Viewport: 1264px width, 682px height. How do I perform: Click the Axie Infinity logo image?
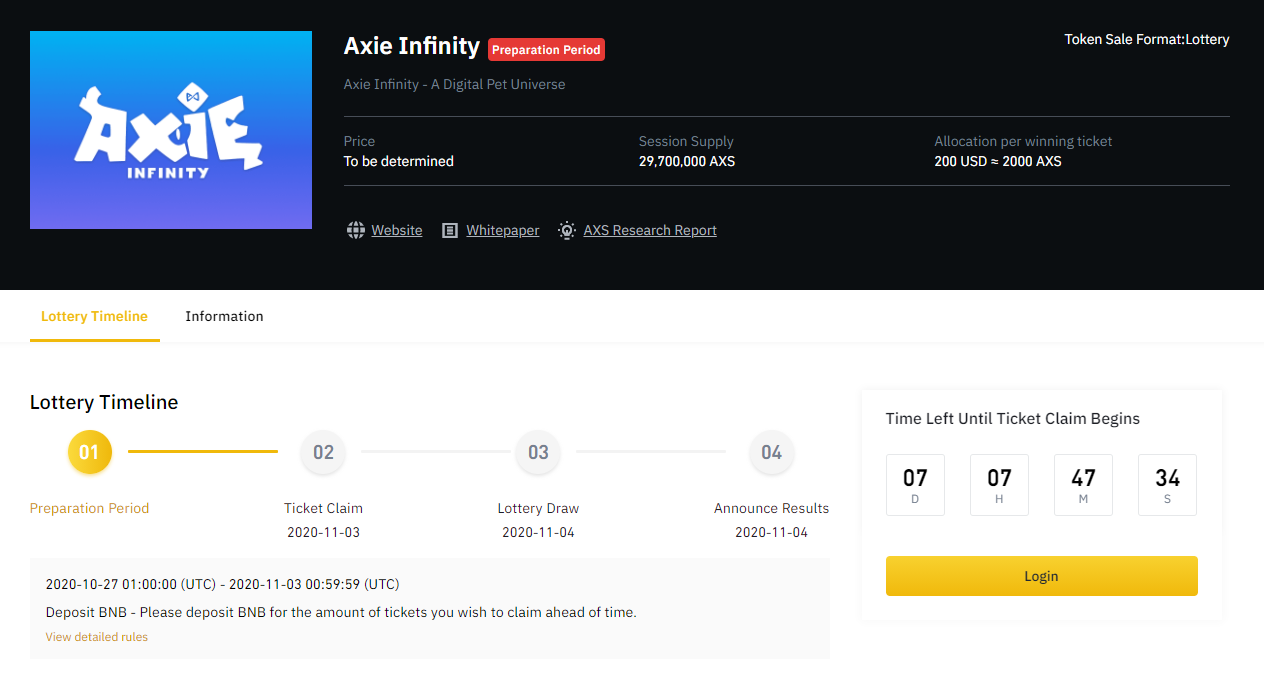[x=171, y=130]
